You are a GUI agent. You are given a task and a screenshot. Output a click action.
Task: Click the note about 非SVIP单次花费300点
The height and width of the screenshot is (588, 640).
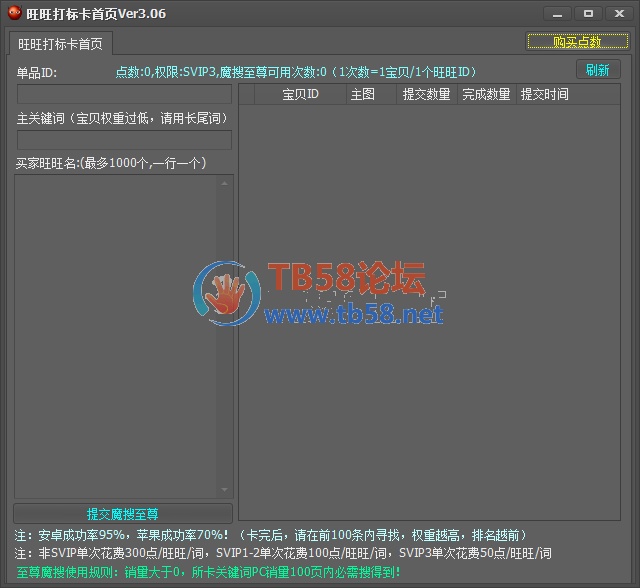click(283, 553)
